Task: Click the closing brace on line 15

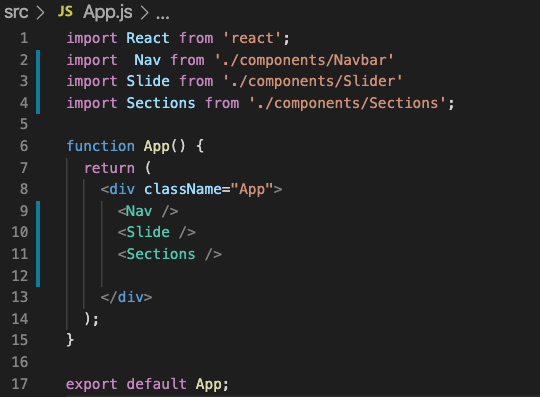Action: coord(70,340)
